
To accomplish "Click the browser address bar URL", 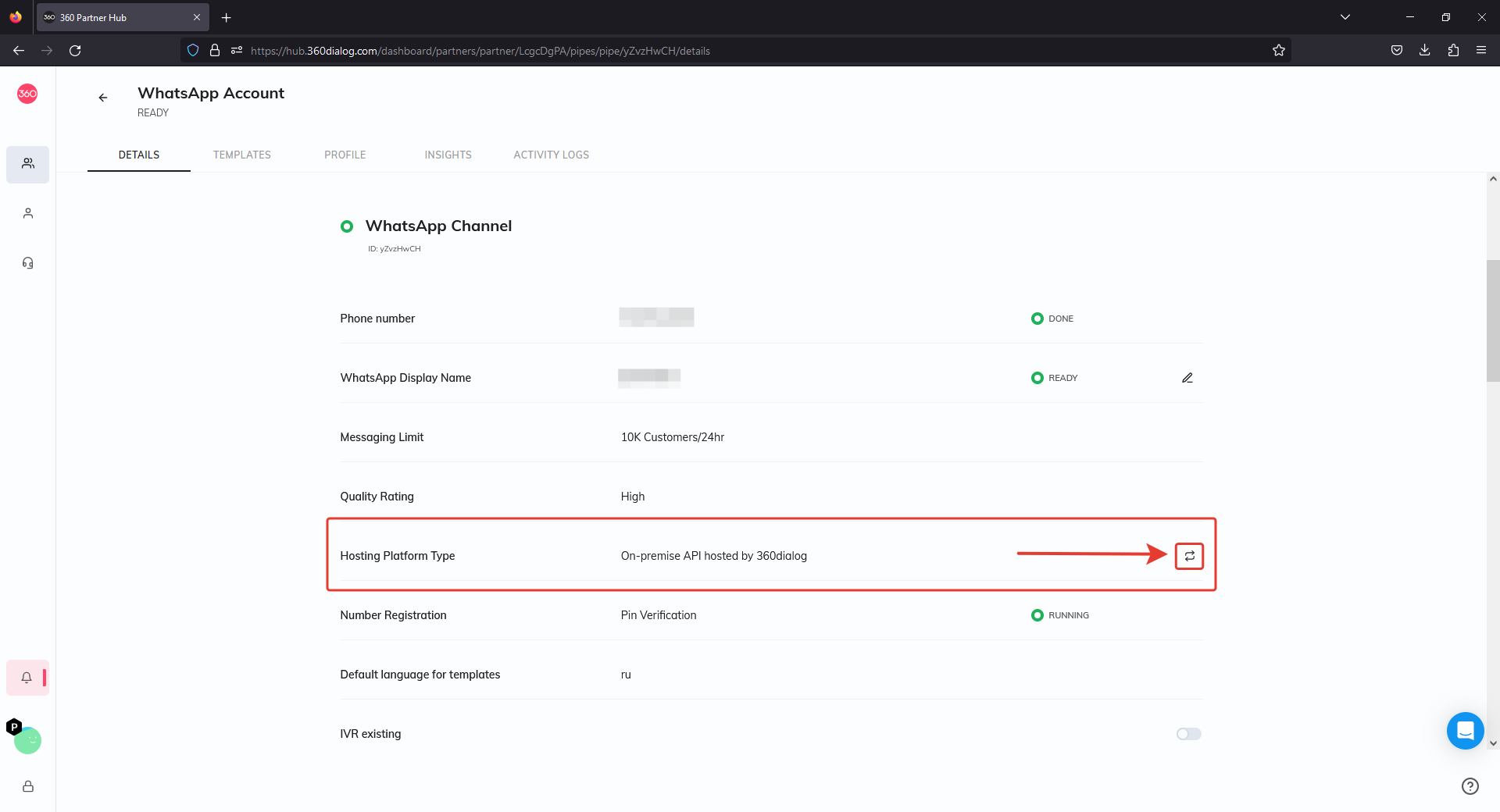I will [x=480, y=51].
